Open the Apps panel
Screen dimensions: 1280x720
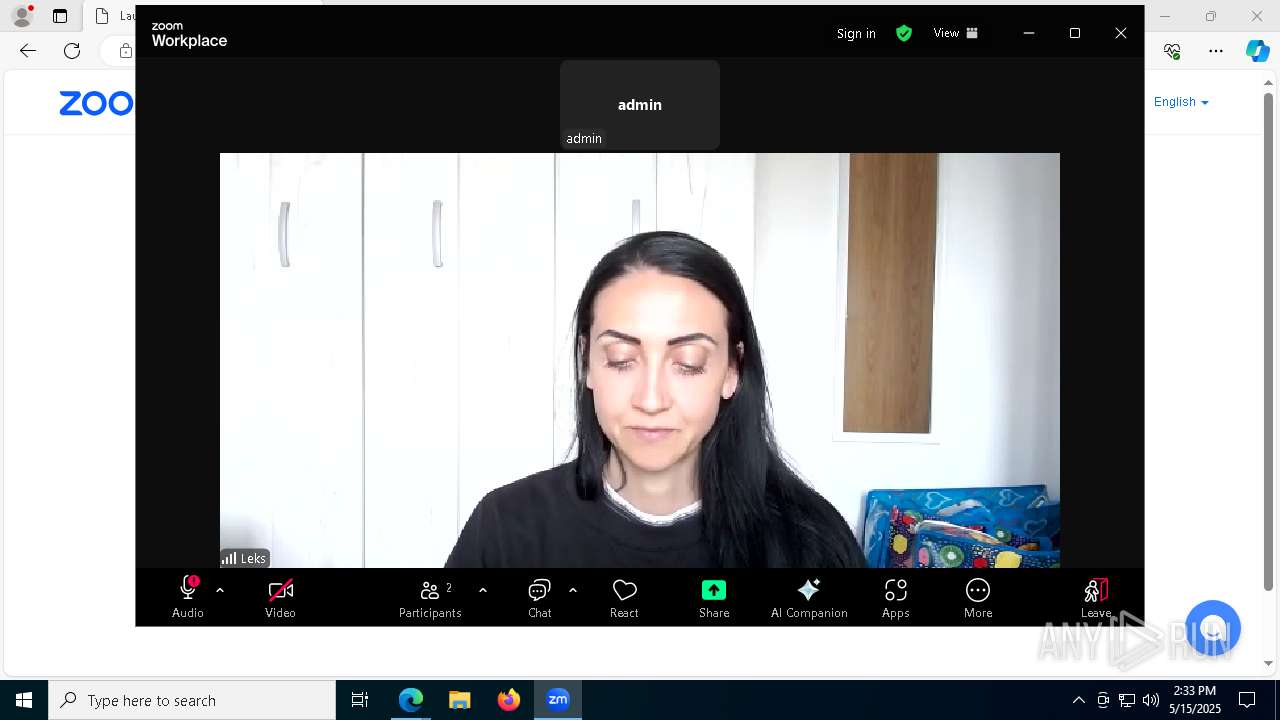(896, 597)
